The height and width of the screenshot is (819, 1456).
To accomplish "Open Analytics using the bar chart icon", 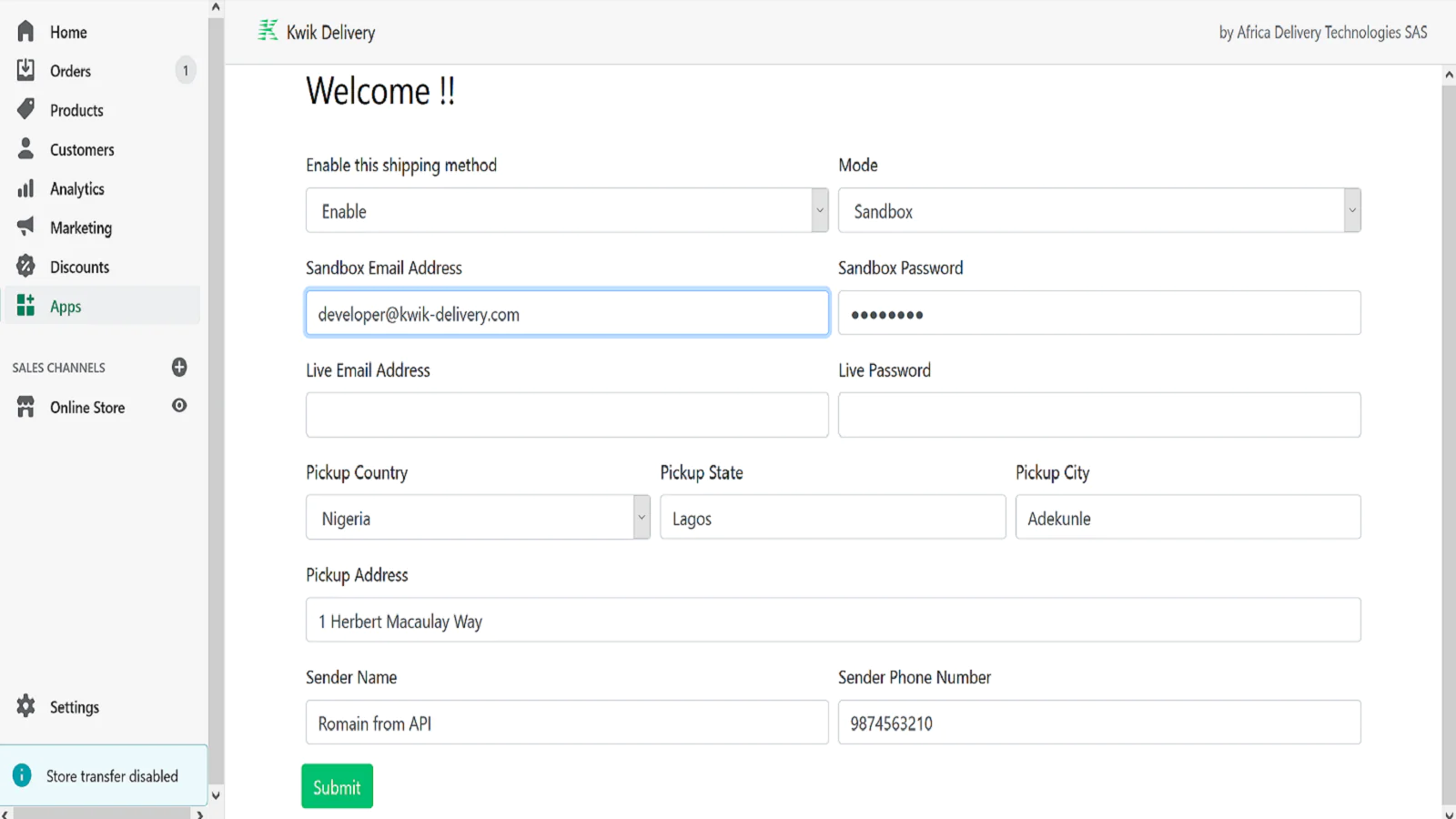I will (x=25, y=188).
